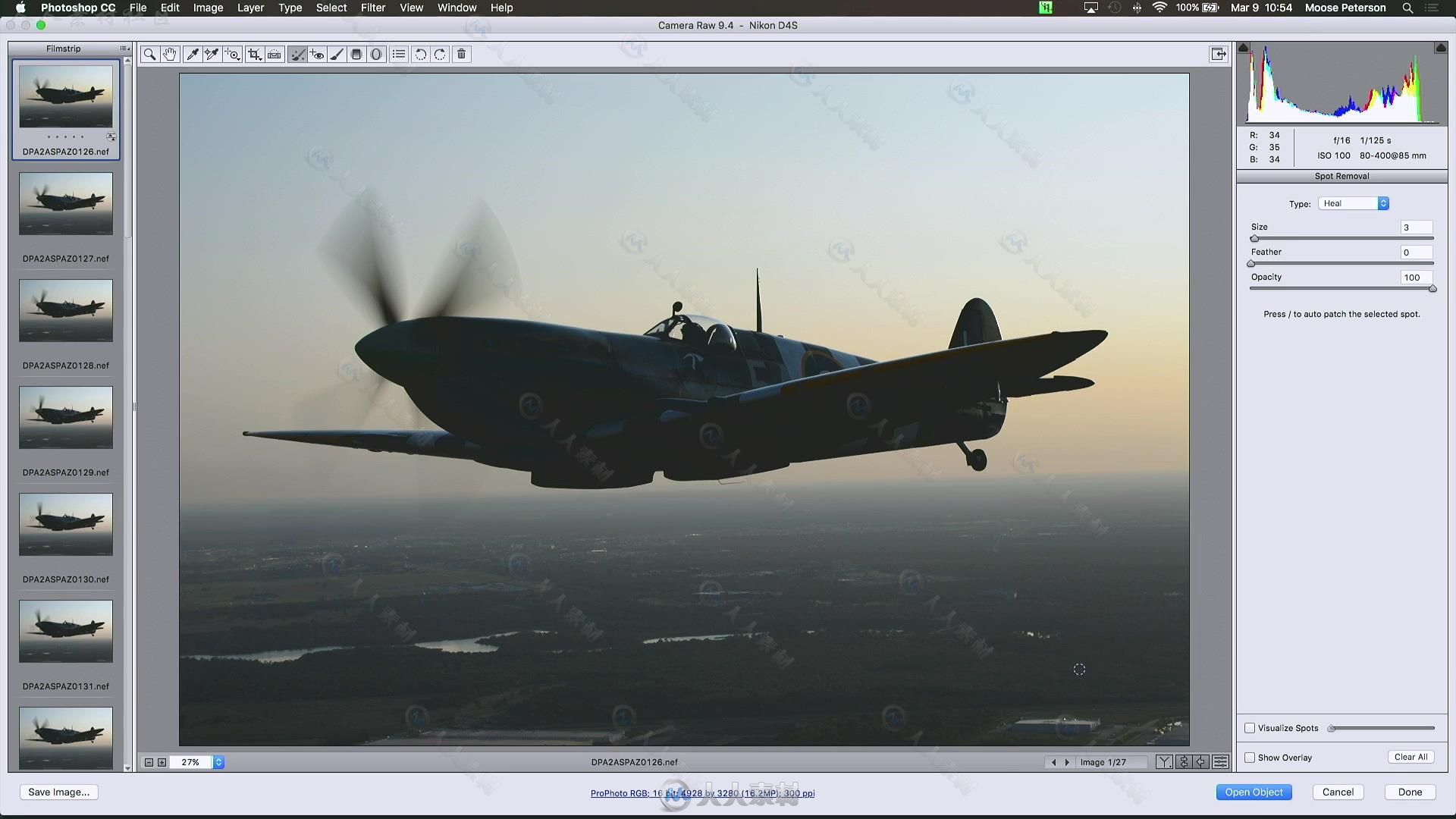1456x819 pixels.
Task: Select the Radial Filter tool
Action: [376, 55]
